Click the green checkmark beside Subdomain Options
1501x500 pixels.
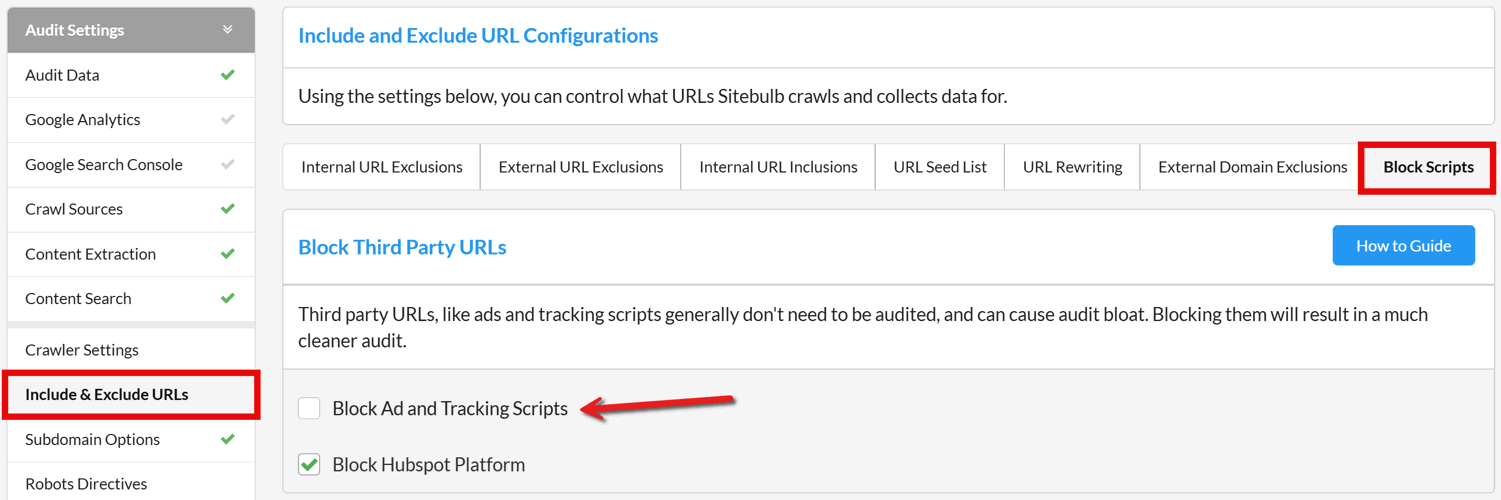[228, 439]
